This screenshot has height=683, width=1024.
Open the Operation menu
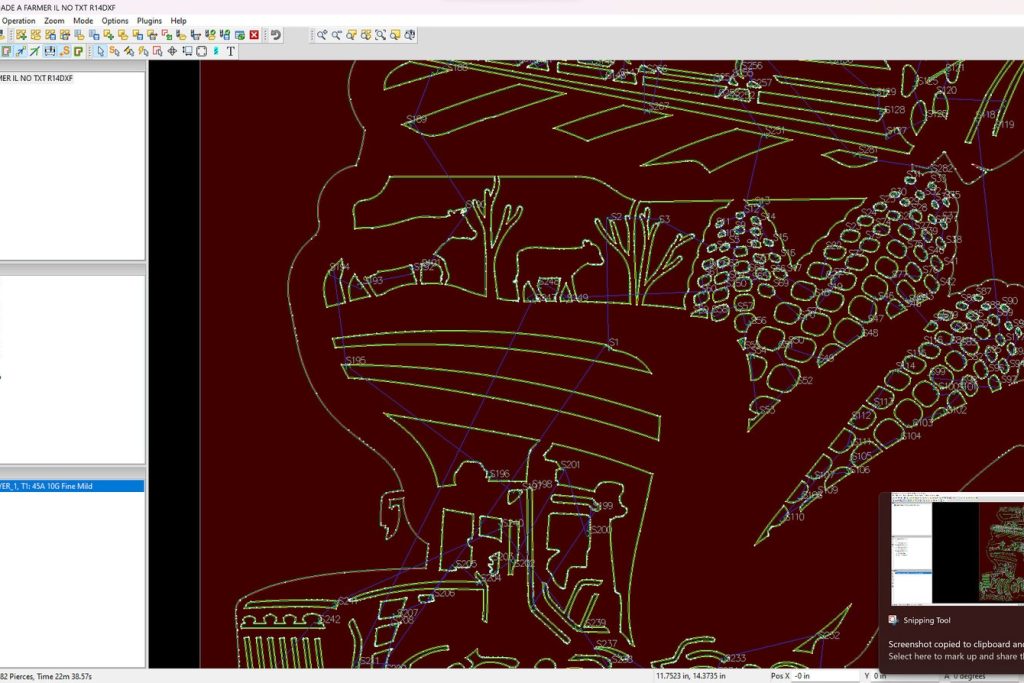pyautogui.click(x=18, y=20)
